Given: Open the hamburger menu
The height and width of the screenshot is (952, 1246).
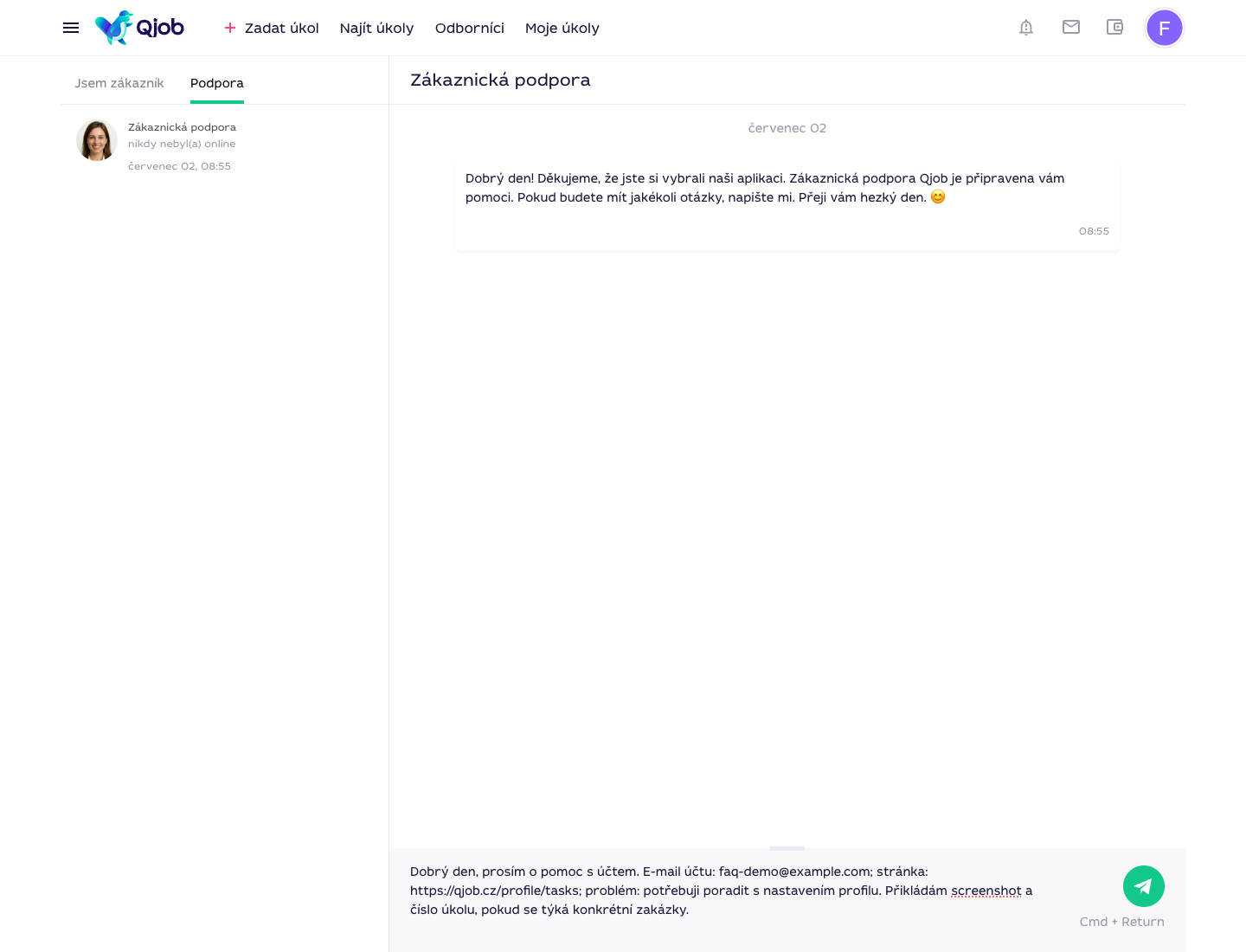Looking at the screenshot, I should tap(71, 28).
